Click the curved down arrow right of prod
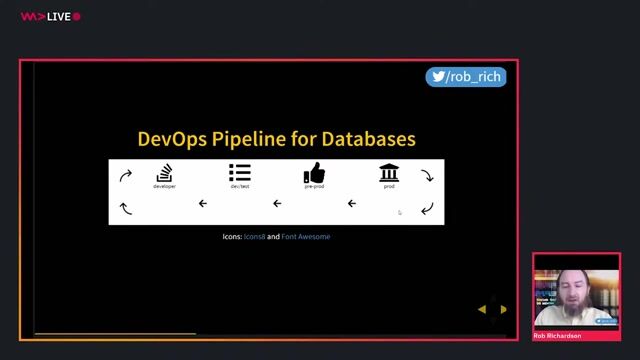 coord(427,176)
